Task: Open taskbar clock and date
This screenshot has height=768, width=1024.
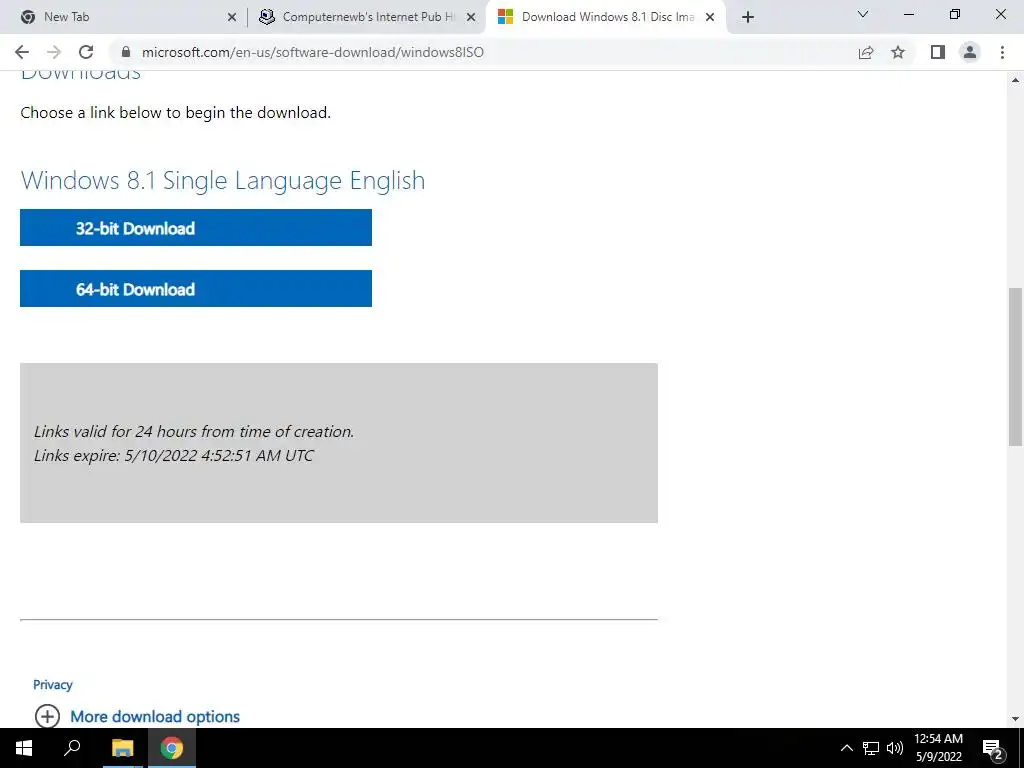Action: click(938, 748)
